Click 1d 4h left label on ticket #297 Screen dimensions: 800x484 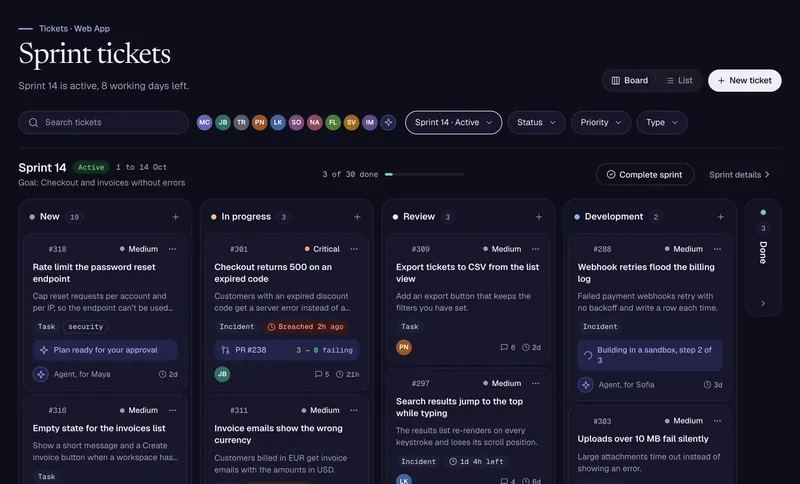[x=476, y=462]
